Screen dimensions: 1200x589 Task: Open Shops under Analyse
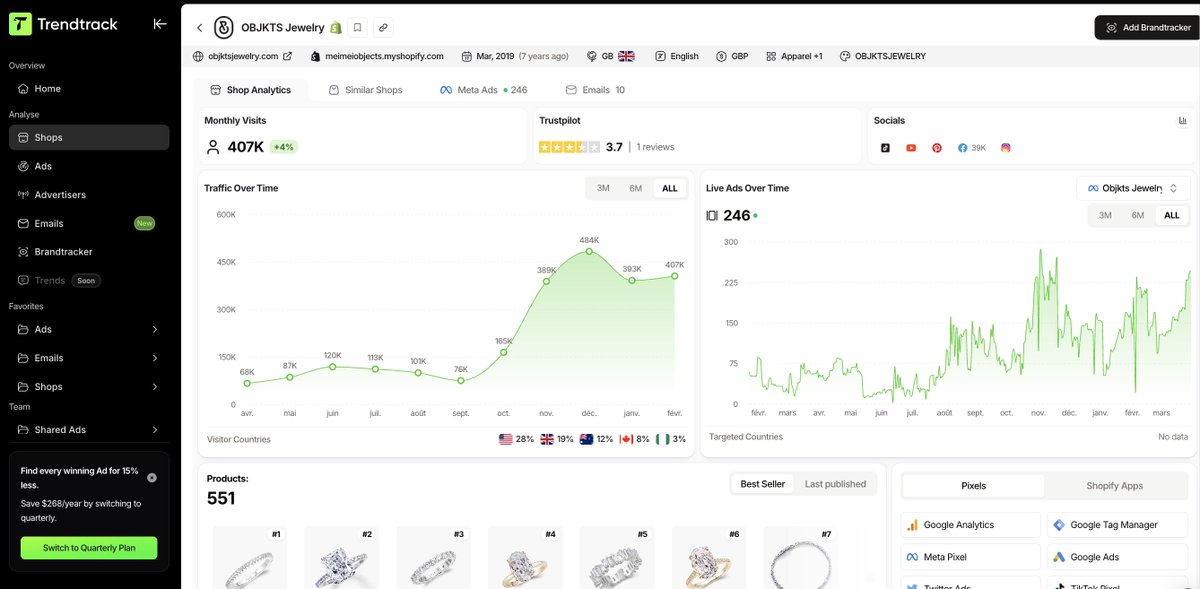pos(89,137)
